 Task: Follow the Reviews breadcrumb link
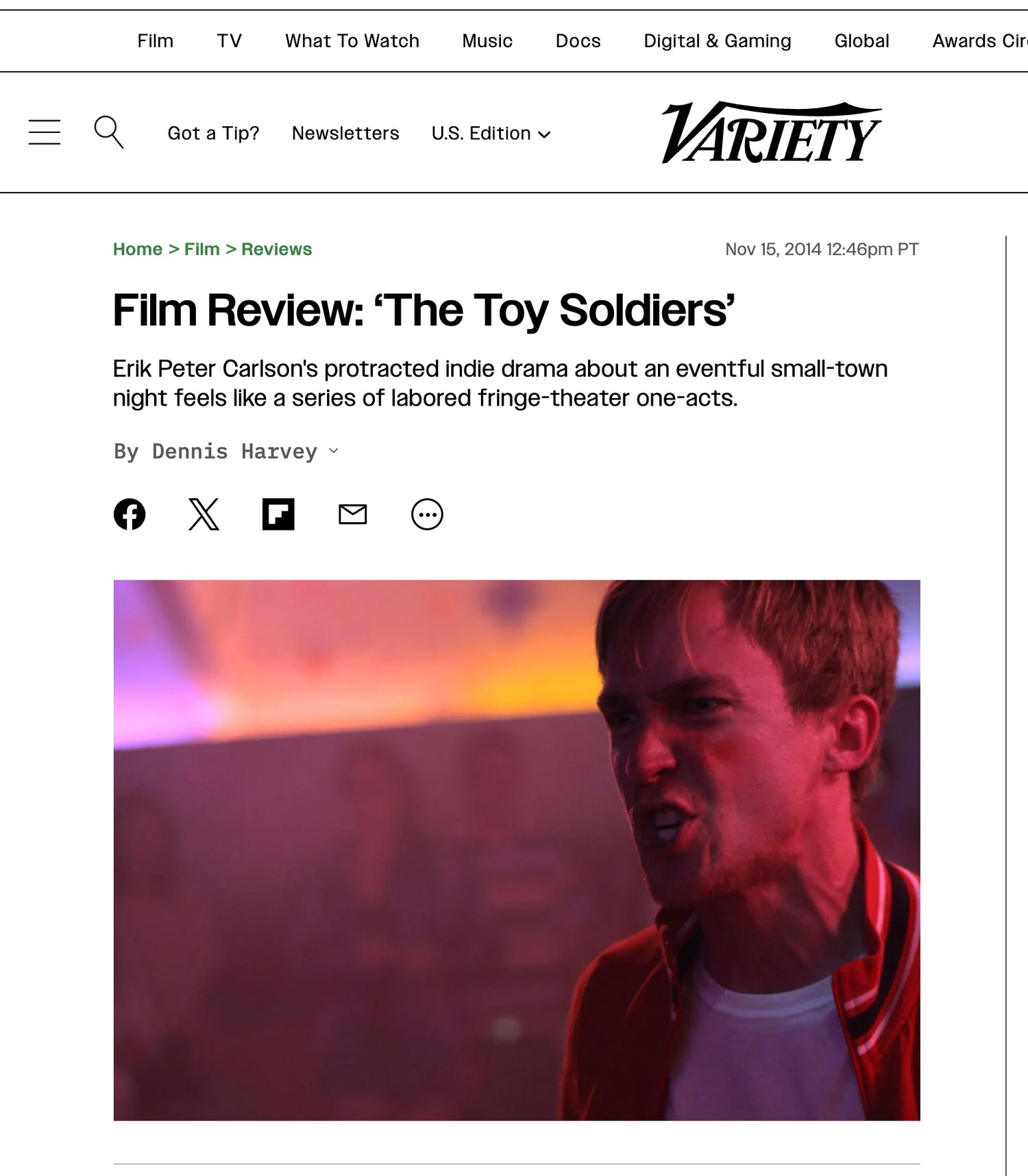click(x=276, y=249)
